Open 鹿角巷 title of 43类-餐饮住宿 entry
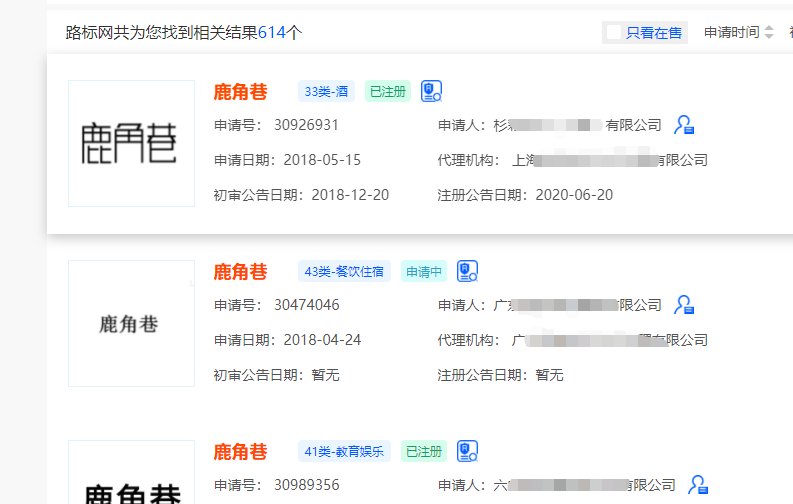Viewport: 793px width, 504px height. point(240,272)
